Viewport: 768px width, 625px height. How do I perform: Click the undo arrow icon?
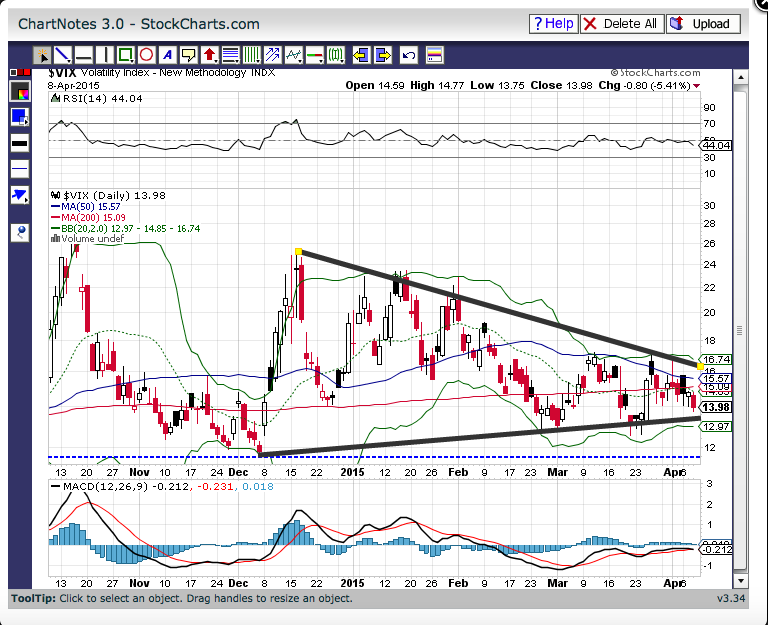coord(408,55)
